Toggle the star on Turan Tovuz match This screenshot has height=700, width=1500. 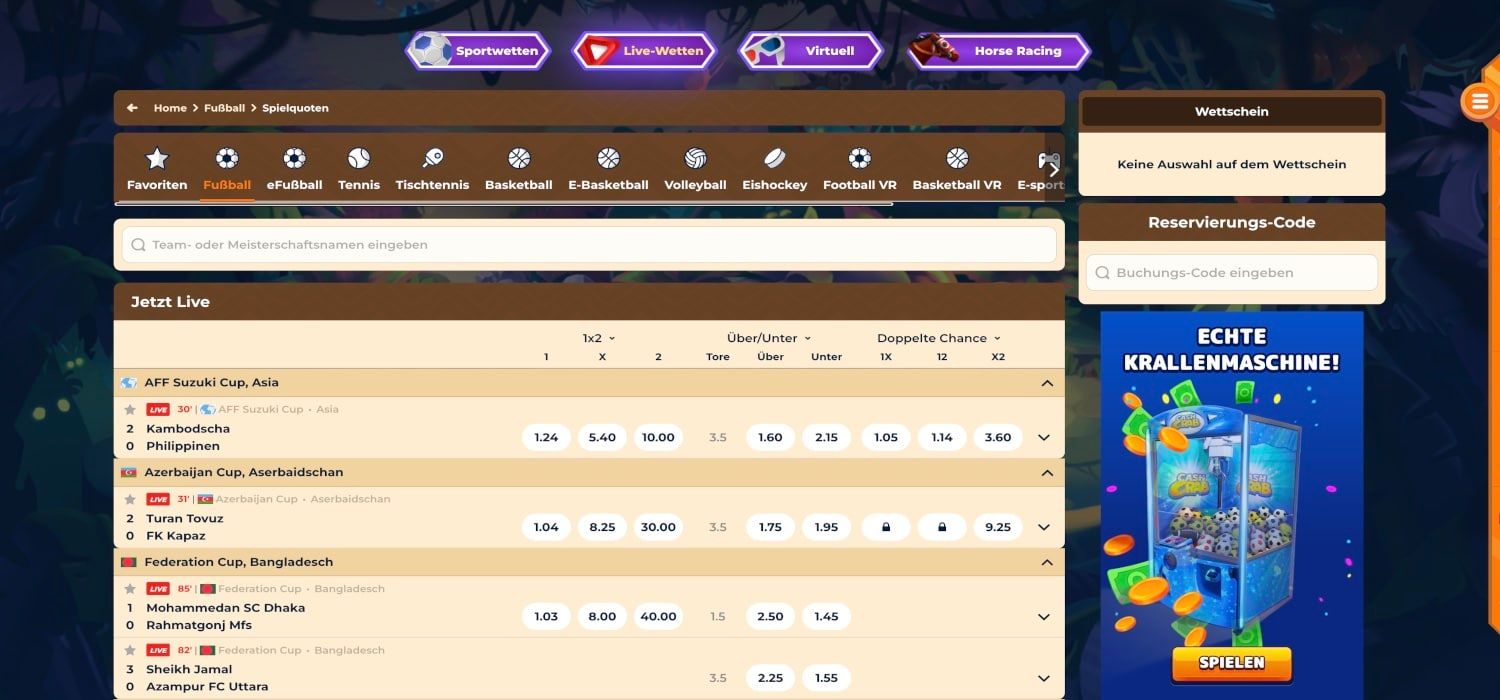[x=133, y=499]
